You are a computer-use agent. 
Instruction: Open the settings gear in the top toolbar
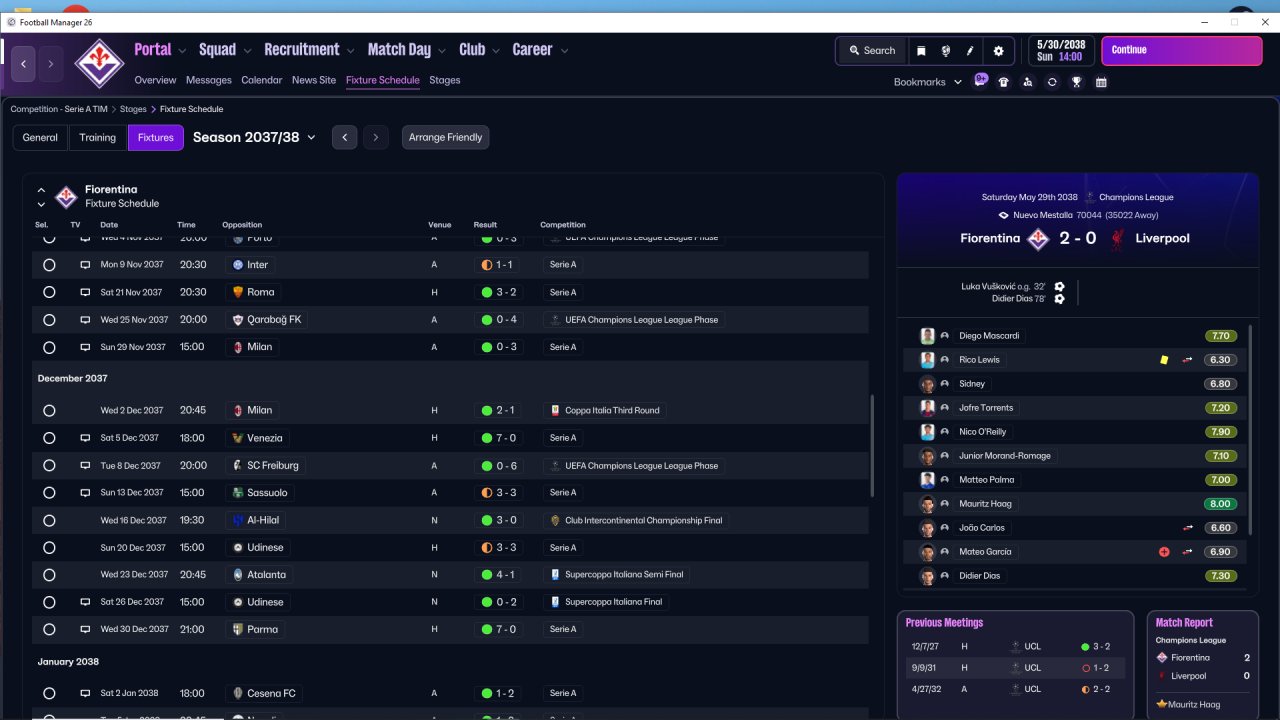[x=998, y=51]
